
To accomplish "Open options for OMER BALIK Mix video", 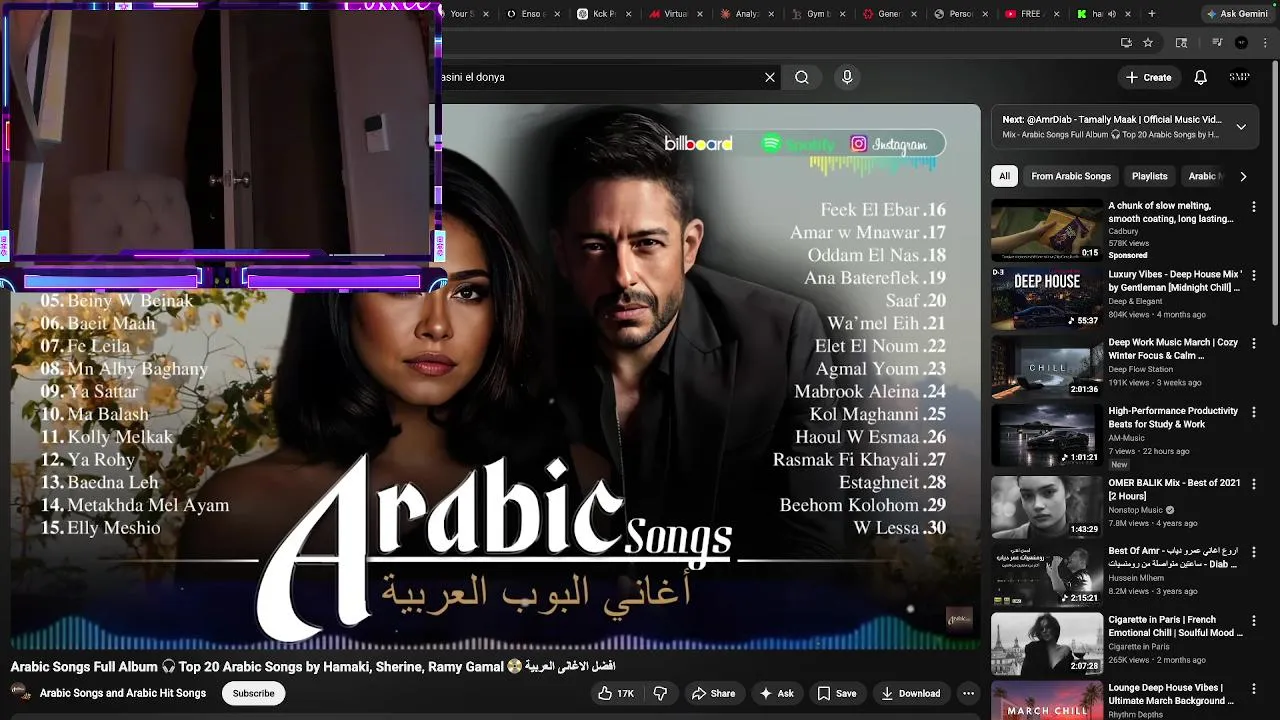I will 1254,483.
